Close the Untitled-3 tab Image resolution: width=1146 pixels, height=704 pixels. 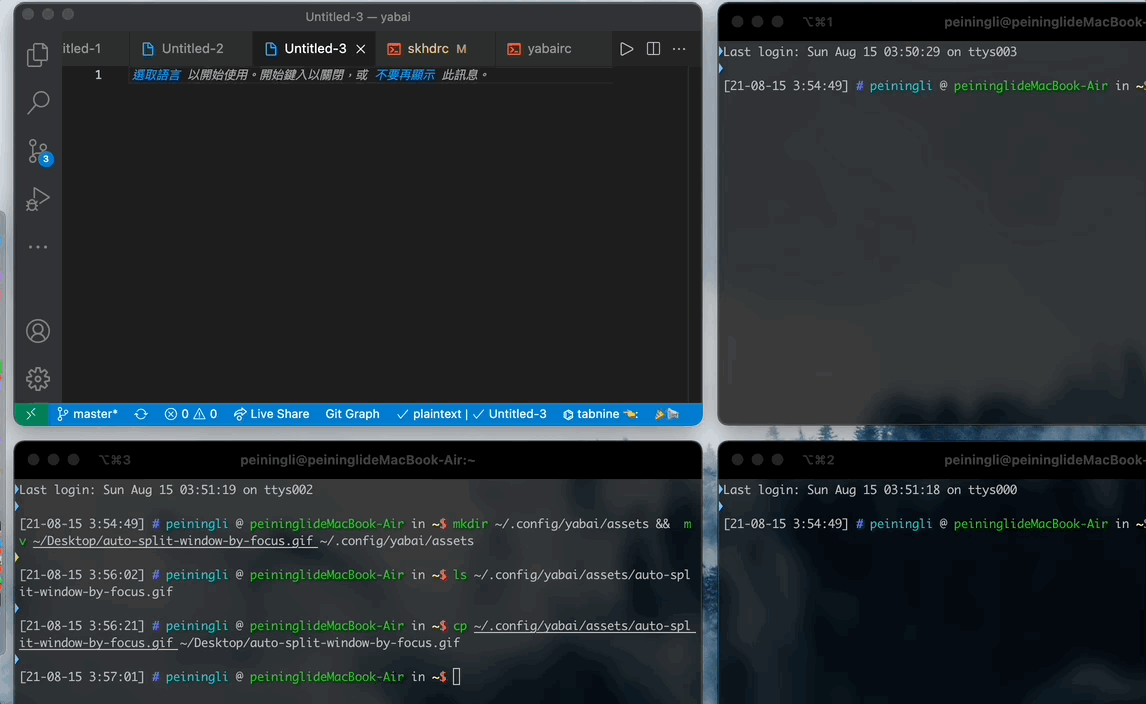(x=361, y=49)
